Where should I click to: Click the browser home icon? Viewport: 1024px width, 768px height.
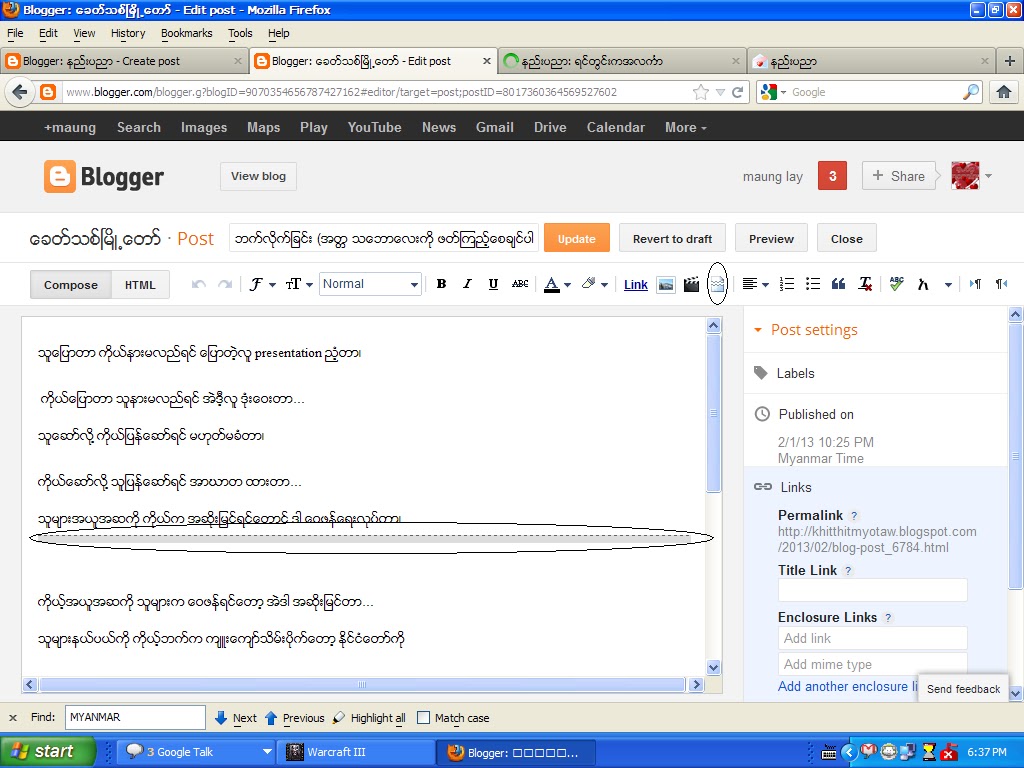point(1004,92)
